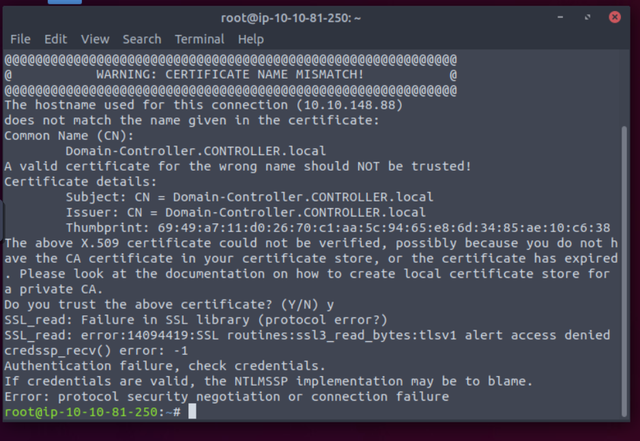
Task: Click the CERTIFICATE NAME MISMATCH warning text
Action: (230, 74)
